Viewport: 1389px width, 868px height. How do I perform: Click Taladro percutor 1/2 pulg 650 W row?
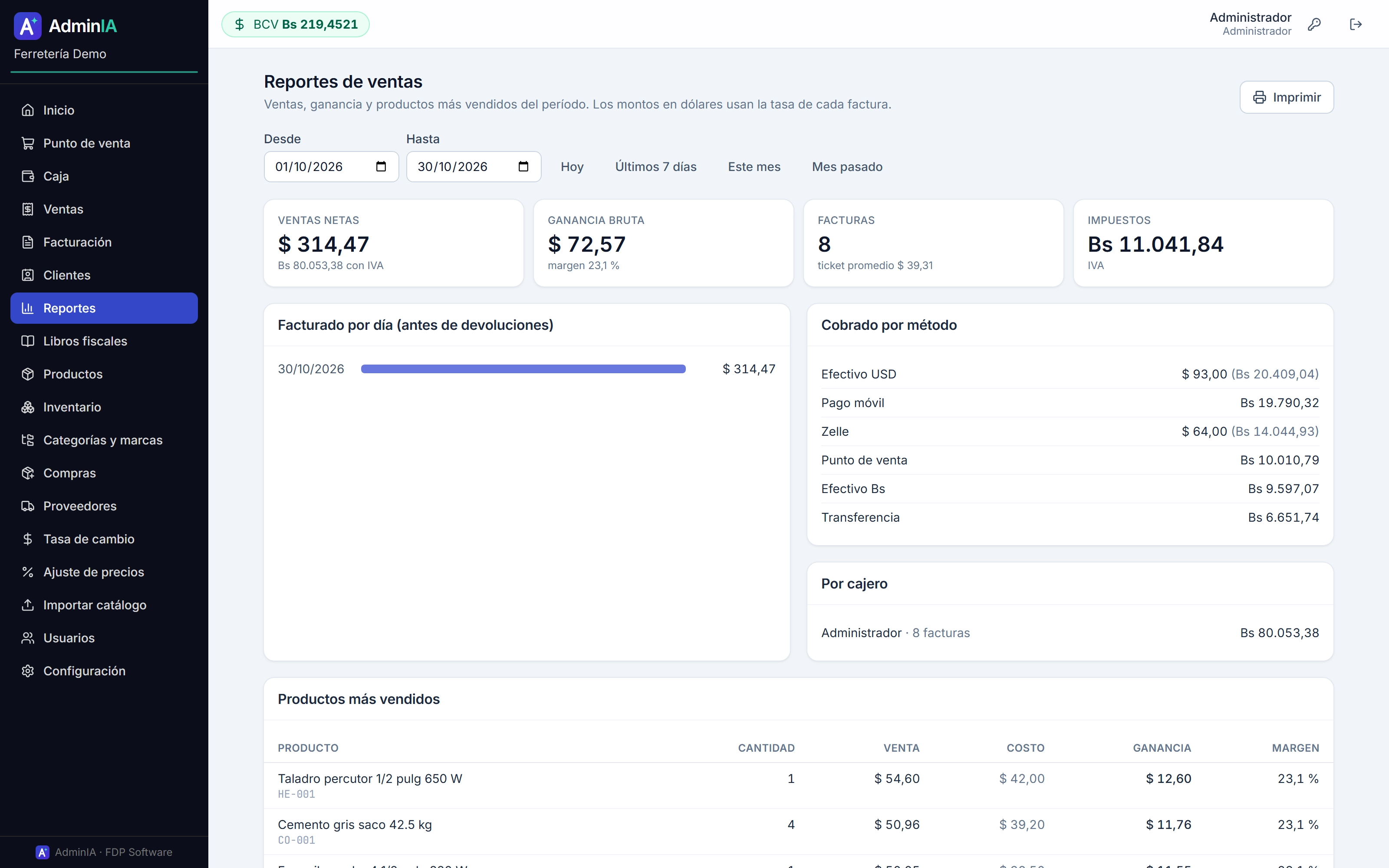[x=798, y=786]
